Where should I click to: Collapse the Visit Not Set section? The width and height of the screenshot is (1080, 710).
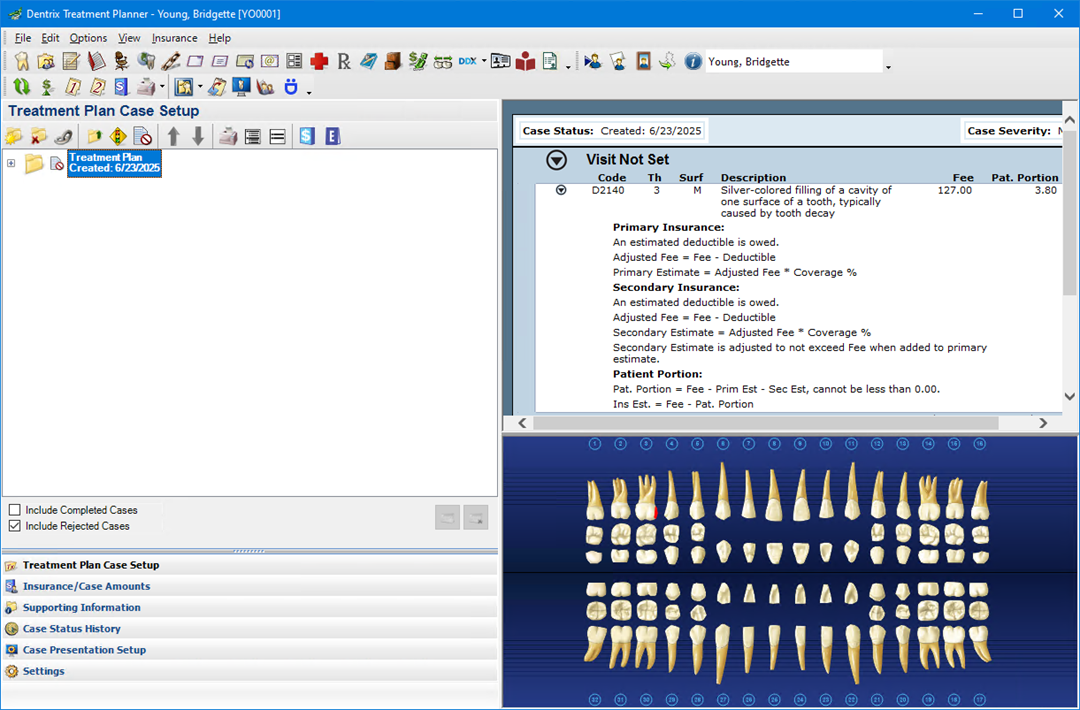point(556,160)
